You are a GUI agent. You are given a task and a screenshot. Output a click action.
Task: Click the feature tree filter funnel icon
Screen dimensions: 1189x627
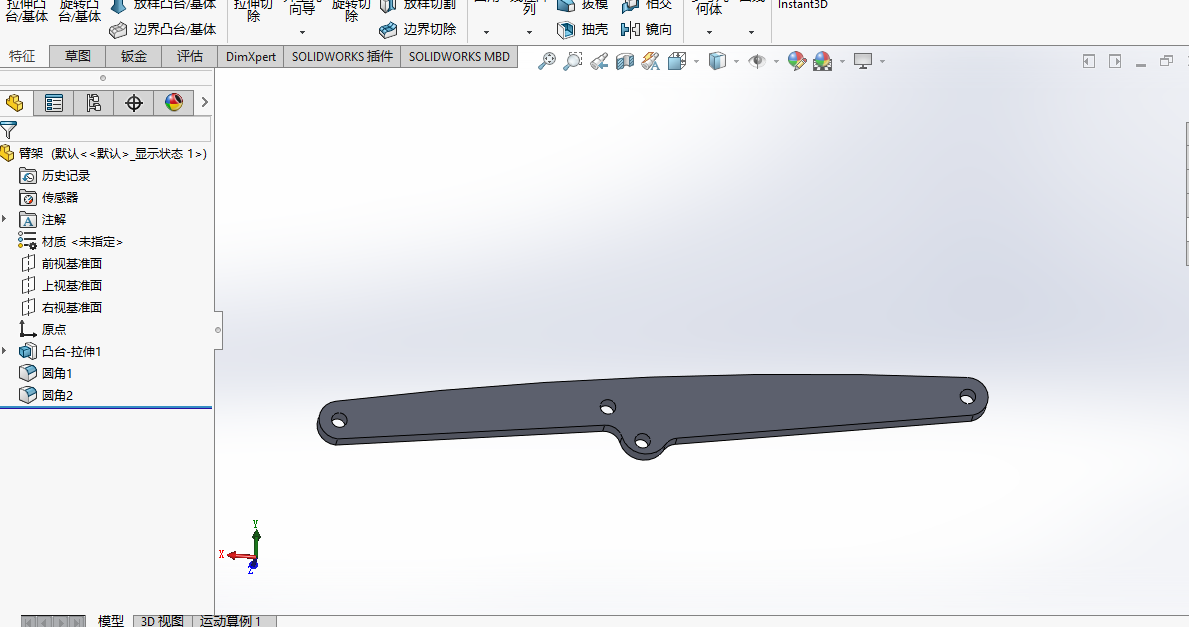coord(9,129)
